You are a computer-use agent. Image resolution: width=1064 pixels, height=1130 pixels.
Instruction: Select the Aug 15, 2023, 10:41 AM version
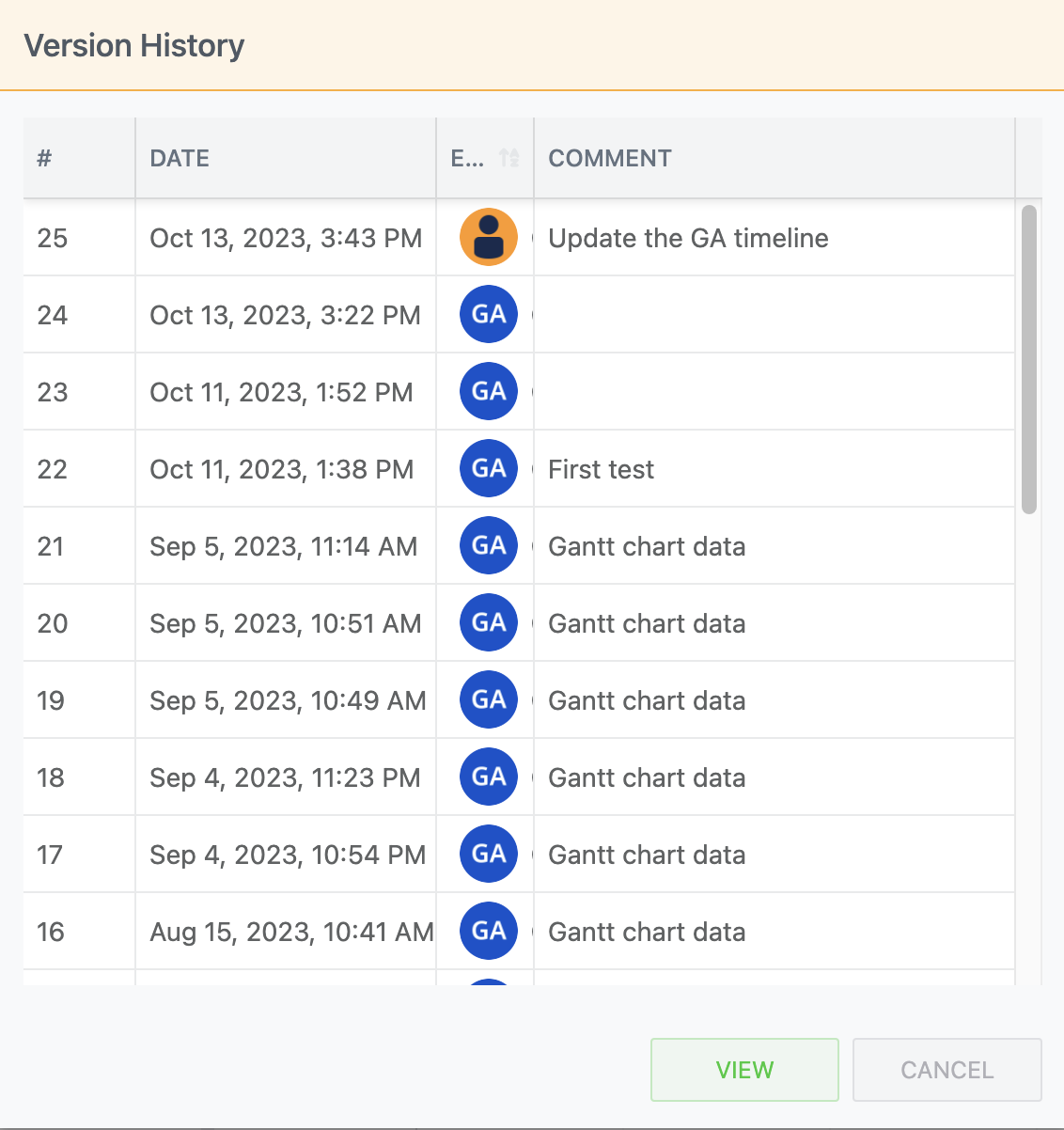tap(291, 932)
